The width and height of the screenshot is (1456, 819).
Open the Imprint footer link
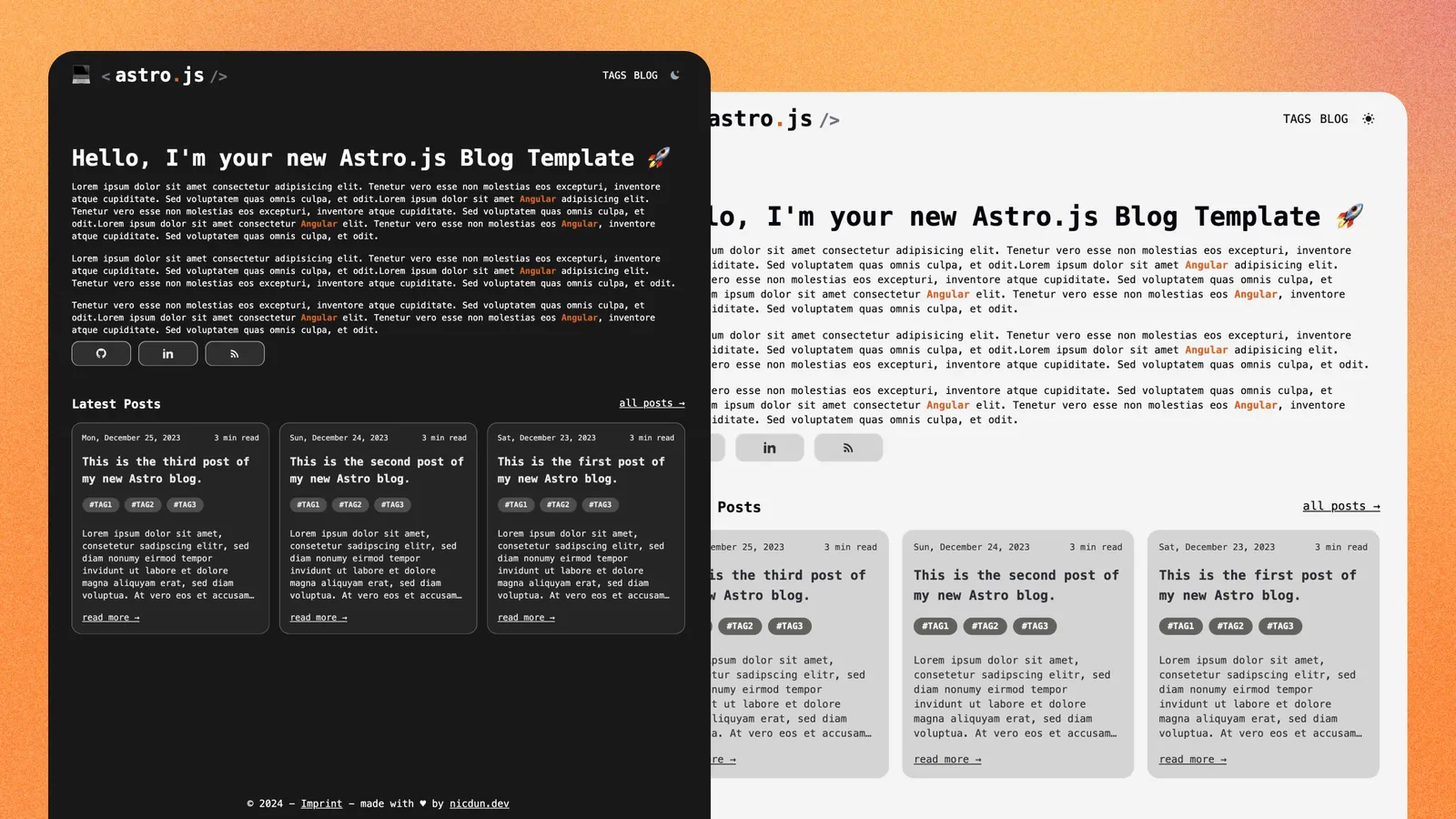[x=321, y=804]
